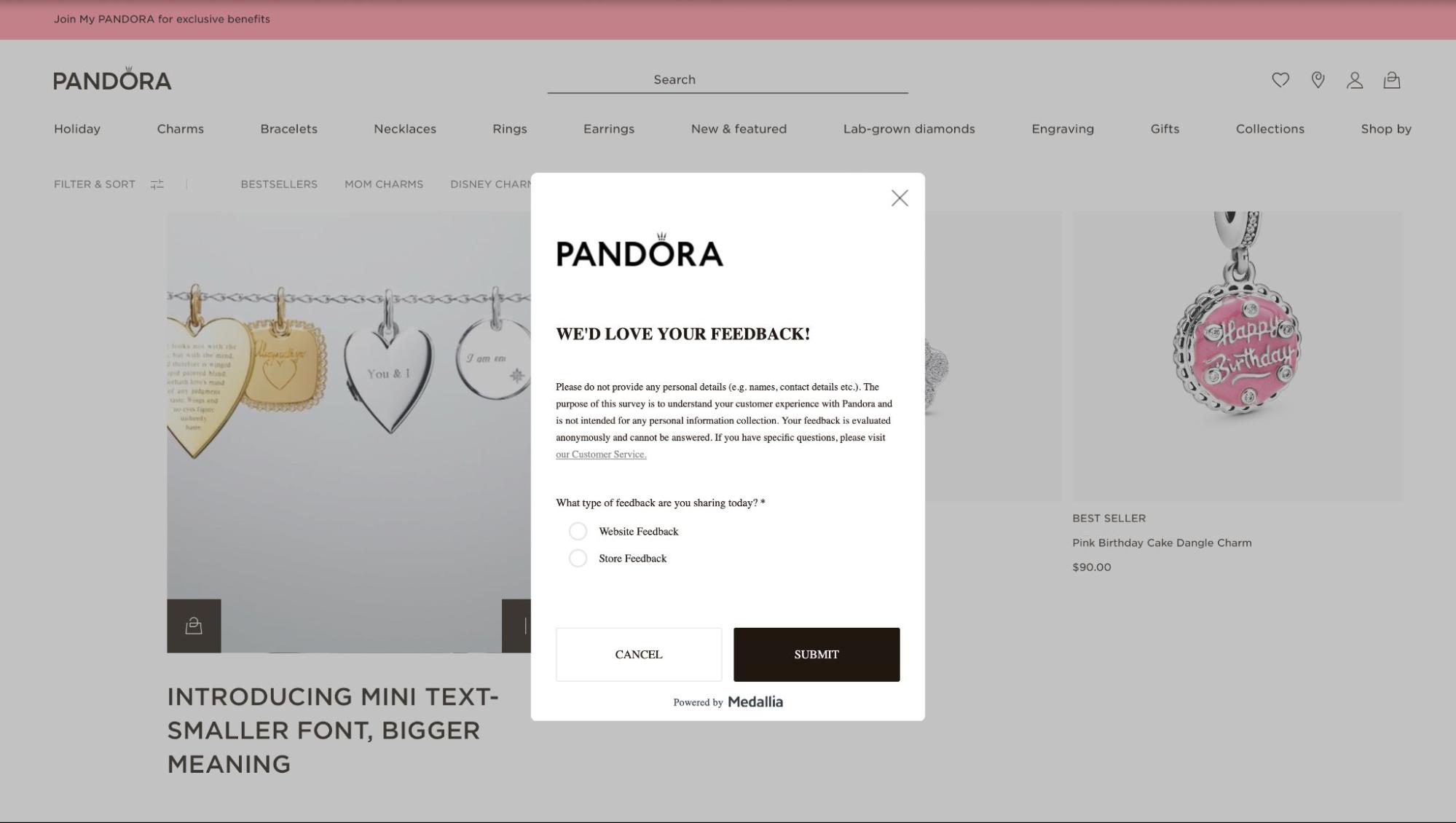Open the Pink Birthday Cake charm image
Image resolution: width=1456 pixels, height=823 pixels.
1237,356
